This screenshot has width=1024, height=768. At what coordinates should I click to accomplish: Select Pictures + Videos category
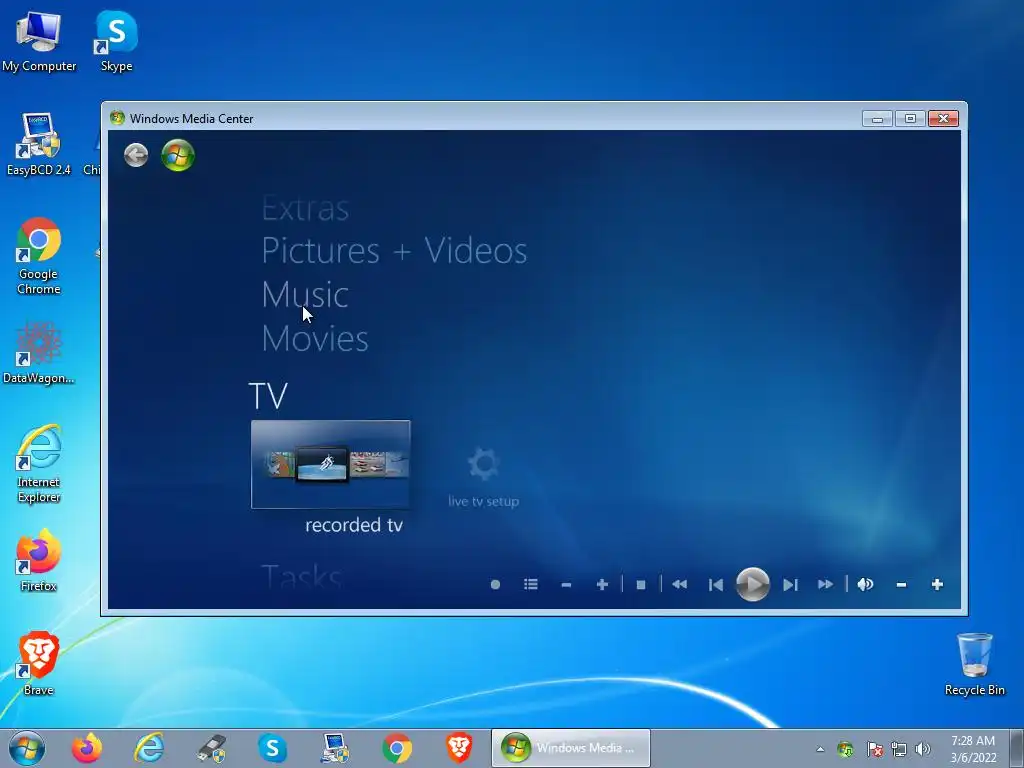point(394,251)
